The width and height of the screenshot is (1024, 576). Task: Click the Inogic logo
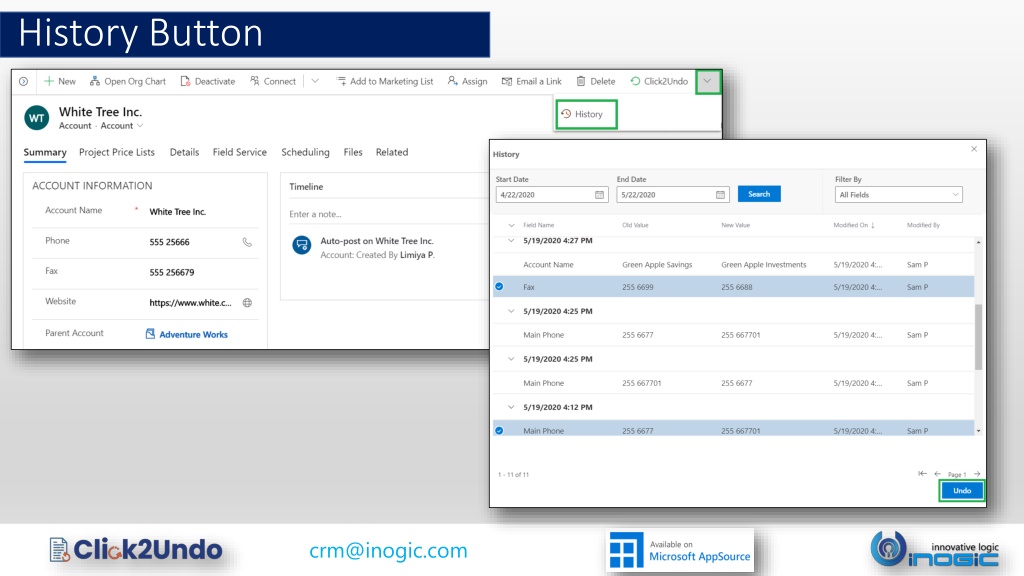coord(935,549)
